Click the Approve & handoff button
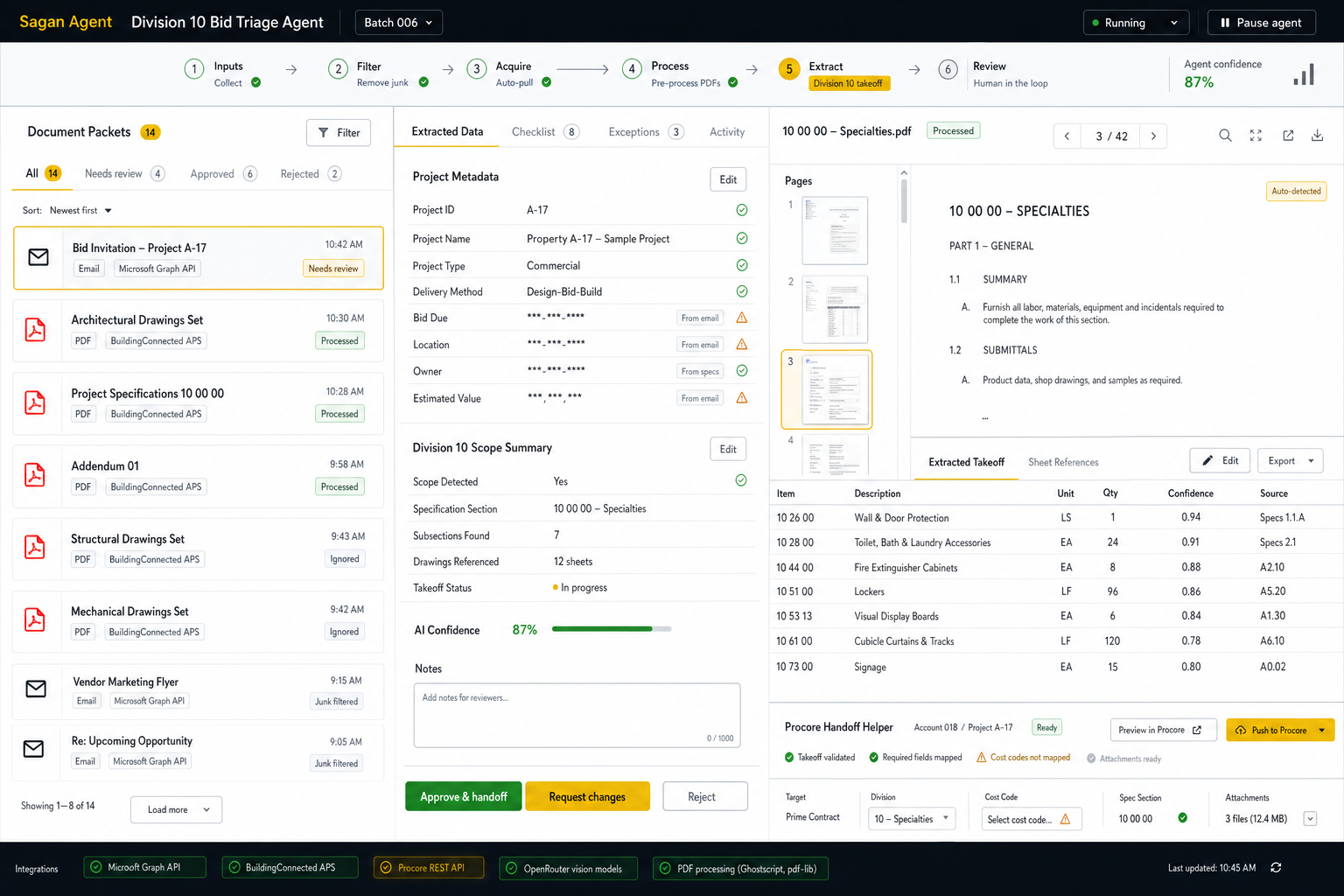This screenshot has height=896, width=1344. 464,796
